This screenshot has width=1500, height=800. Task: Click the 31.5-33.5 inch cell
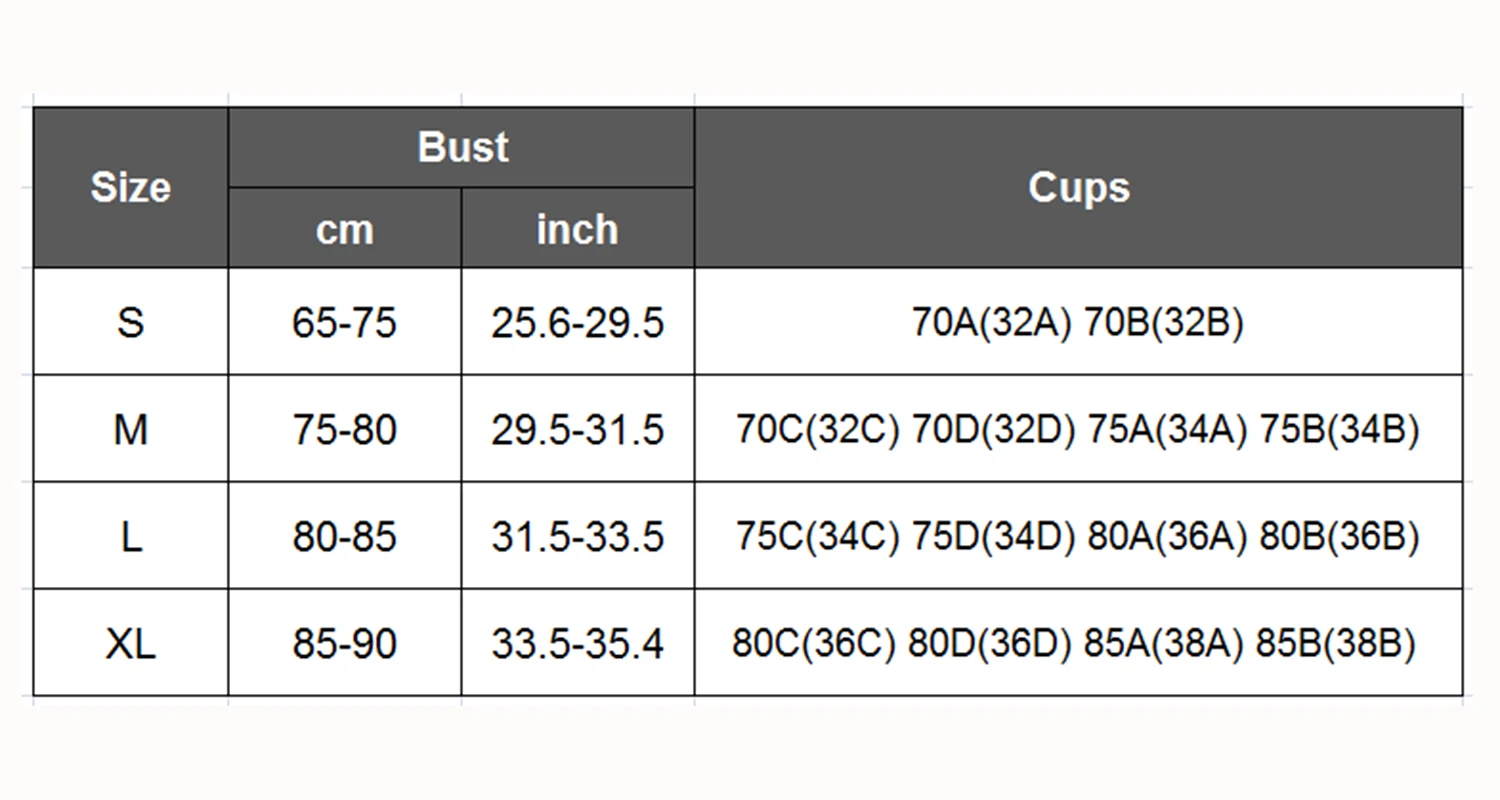[578, 536]
